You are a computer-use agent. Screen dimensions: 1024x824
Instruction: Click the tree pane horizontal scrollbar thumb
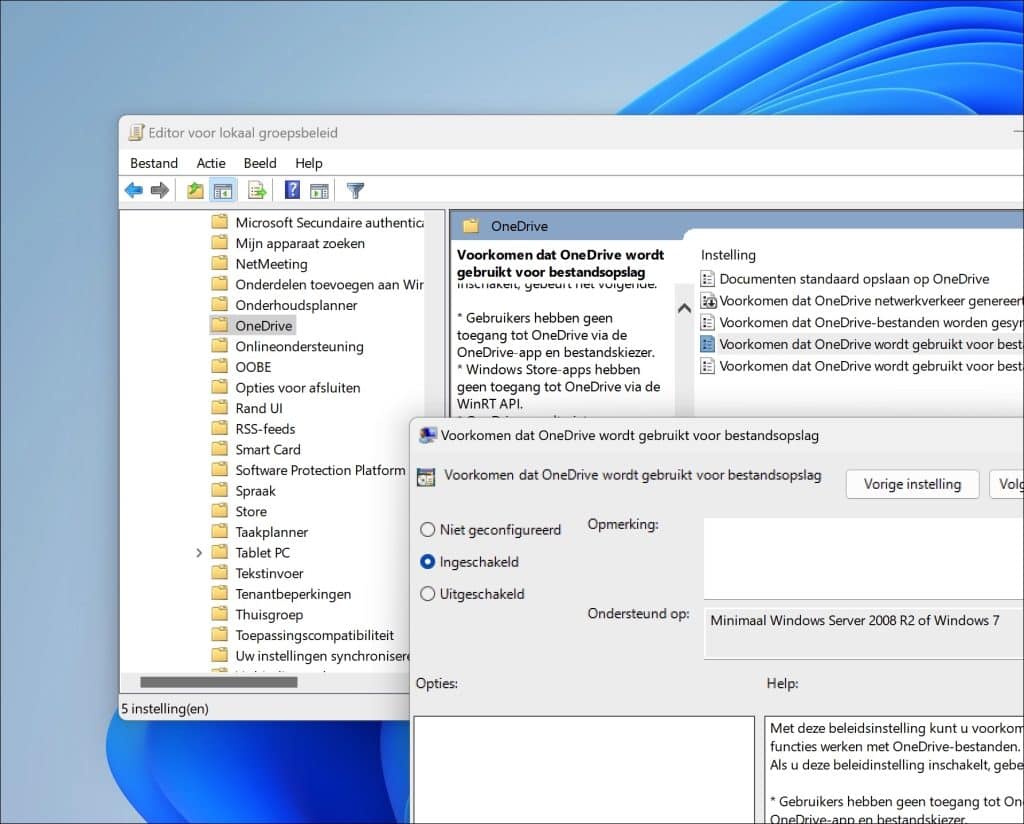(219, 682)
